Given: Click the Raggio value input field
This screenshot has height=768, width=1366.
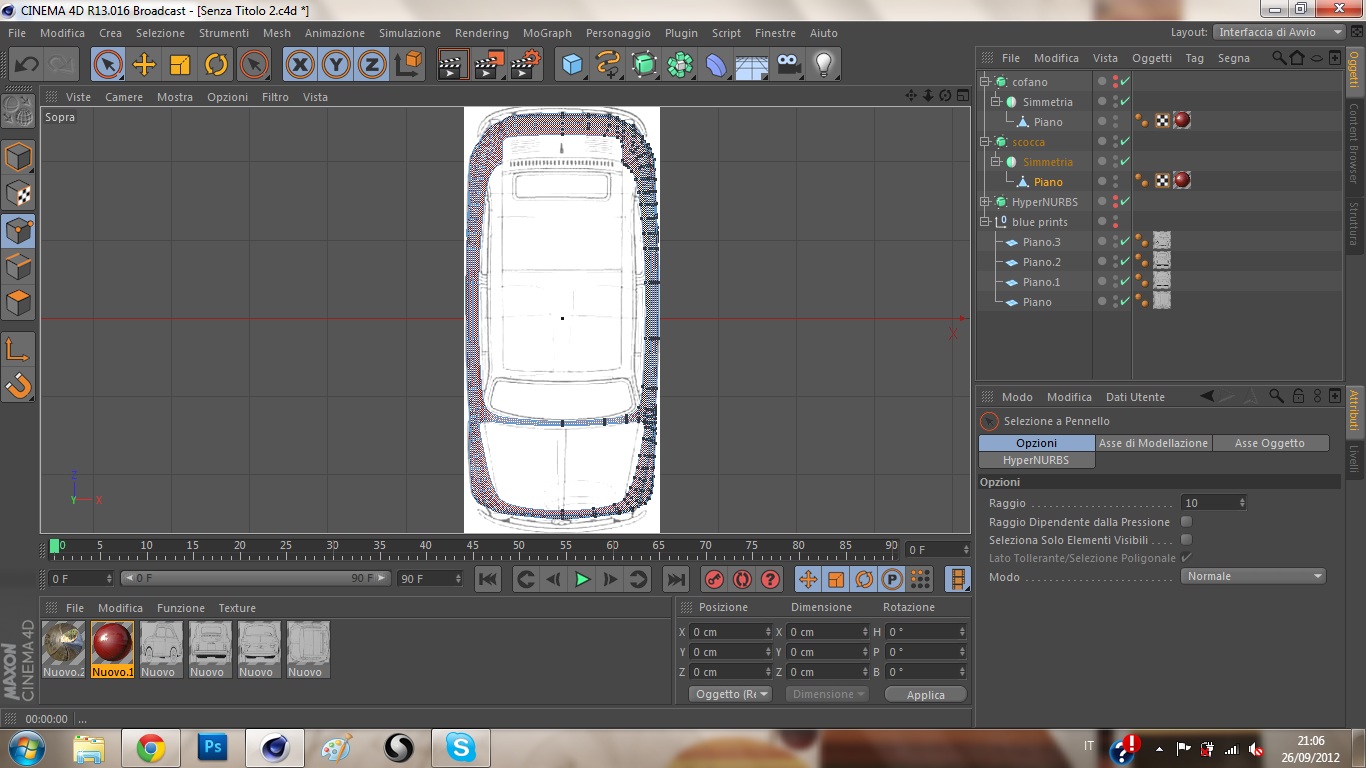Looking at the screenshot, I should (1209, 503).
